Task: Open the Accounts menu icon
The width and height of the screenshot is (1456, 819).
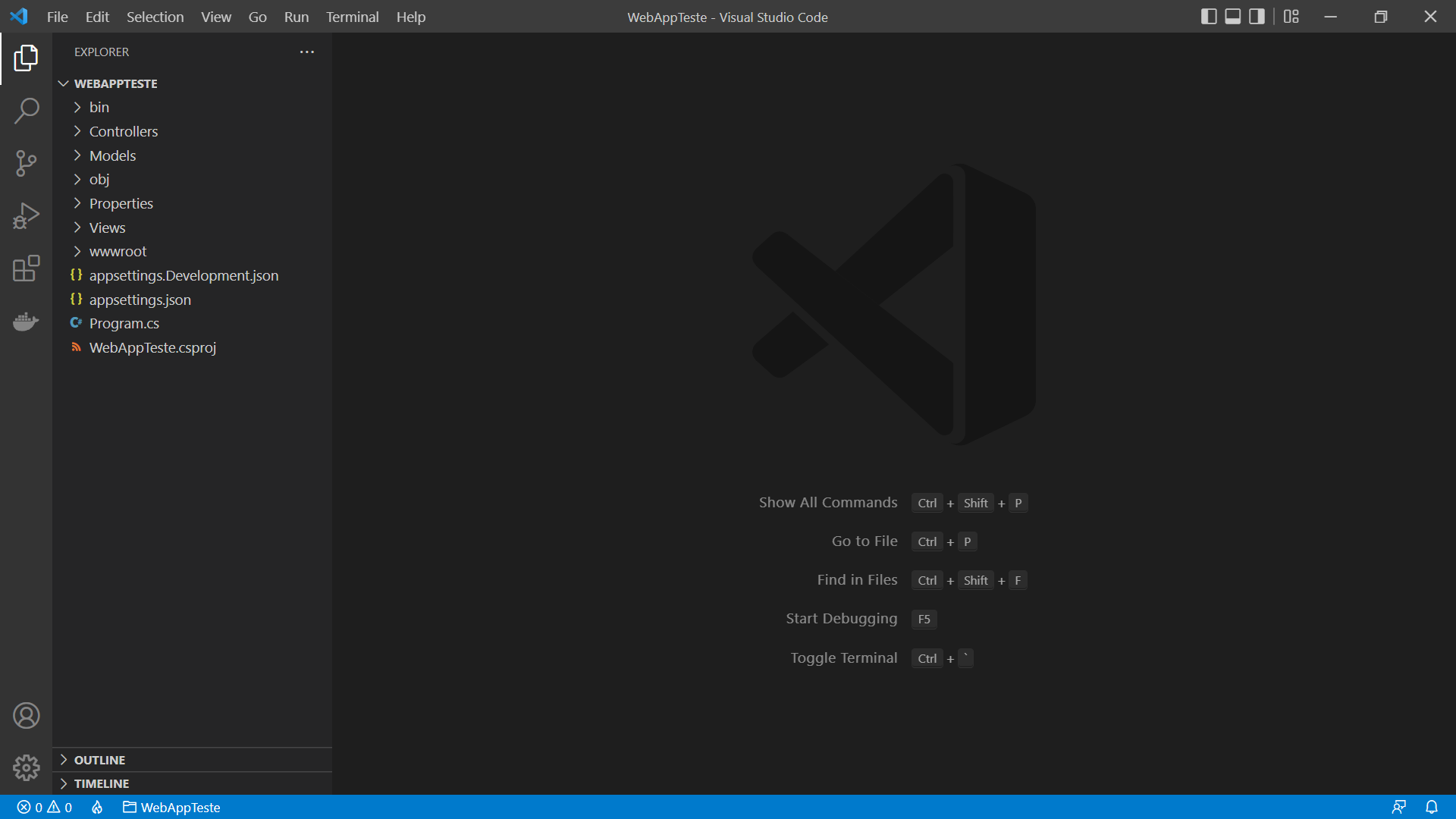Action: pyautogui.click(x=26, y=715)
